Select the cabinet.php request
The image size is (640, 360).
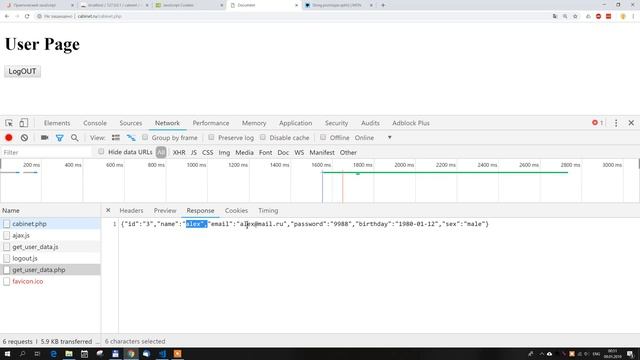click(x=50, y=224)
